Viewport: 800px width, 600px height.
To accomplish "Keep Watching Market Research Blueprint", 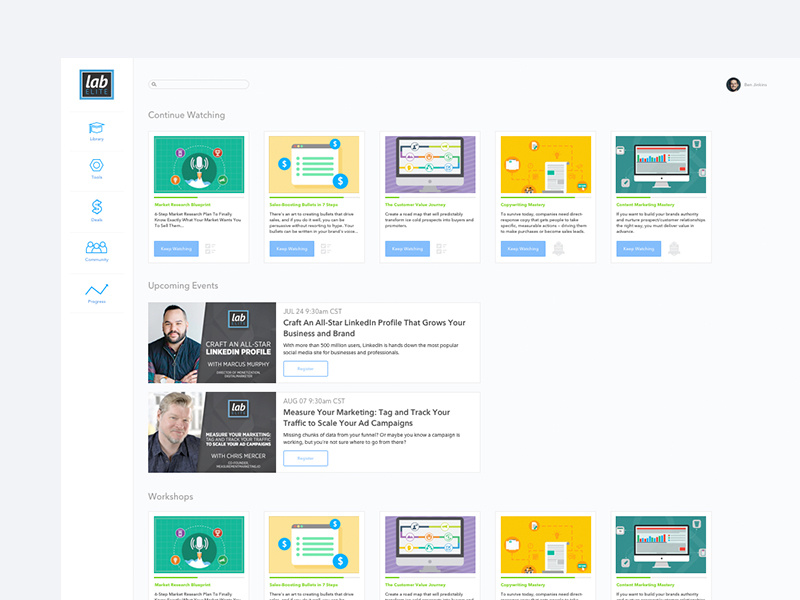I will coord(176,248).
